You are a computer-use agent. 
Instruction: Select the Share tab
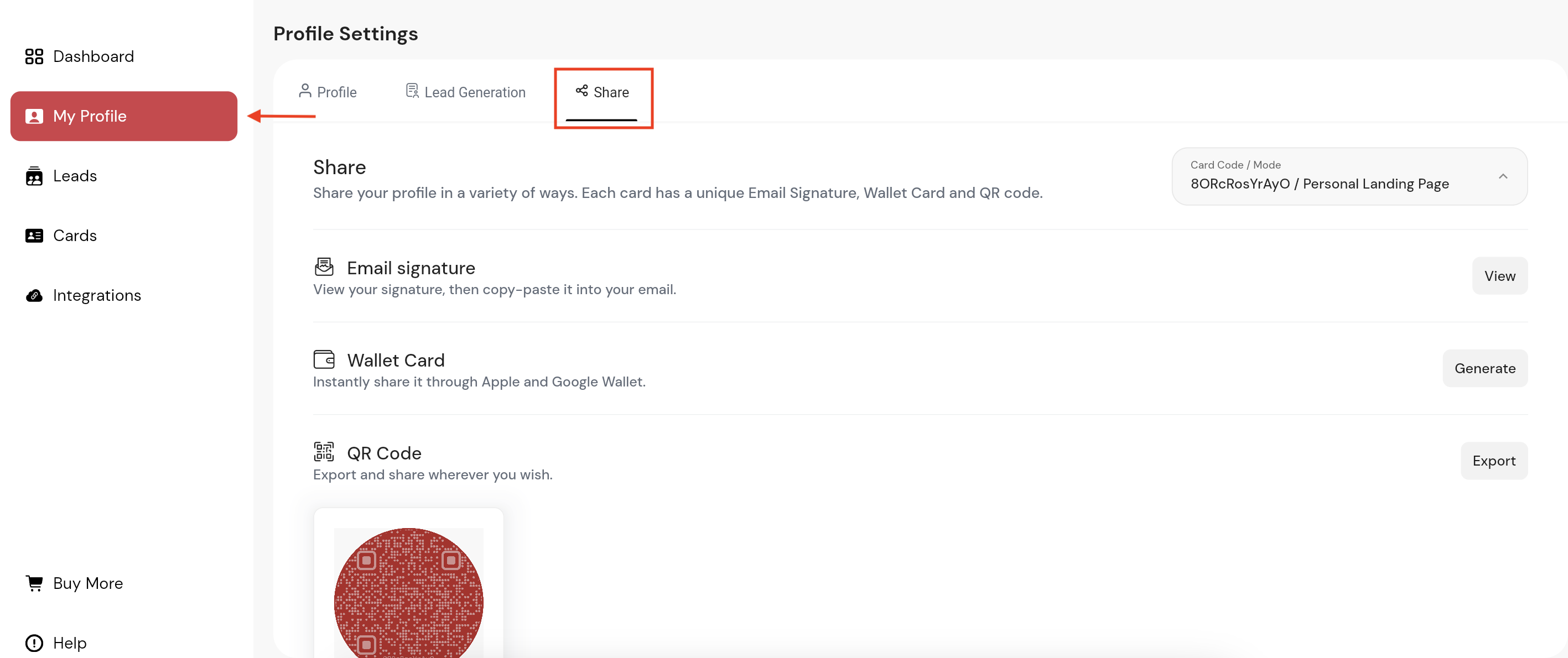(x=602, y=92)
